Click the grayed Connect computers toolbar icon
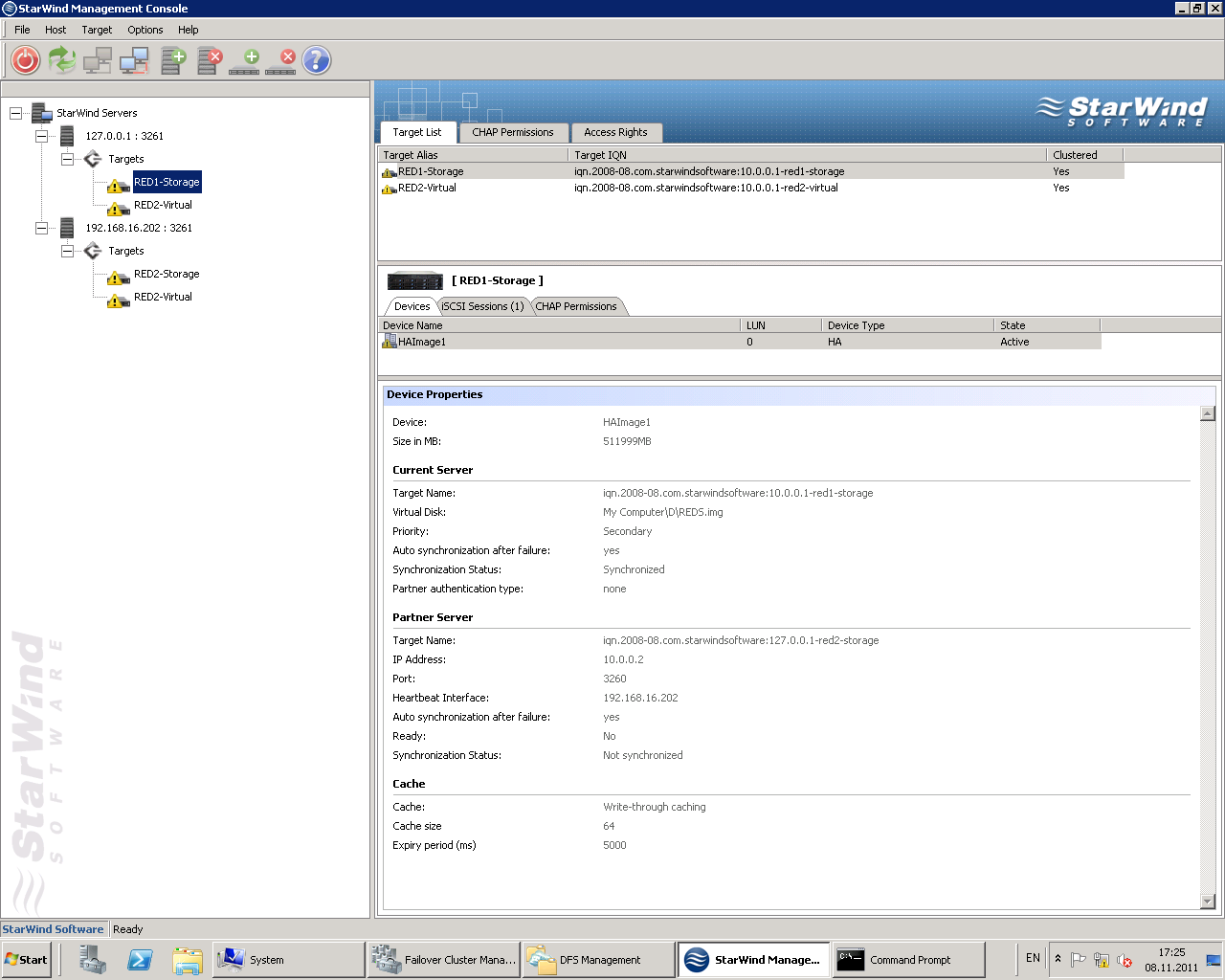1225x980 pixels. (98, 60)
